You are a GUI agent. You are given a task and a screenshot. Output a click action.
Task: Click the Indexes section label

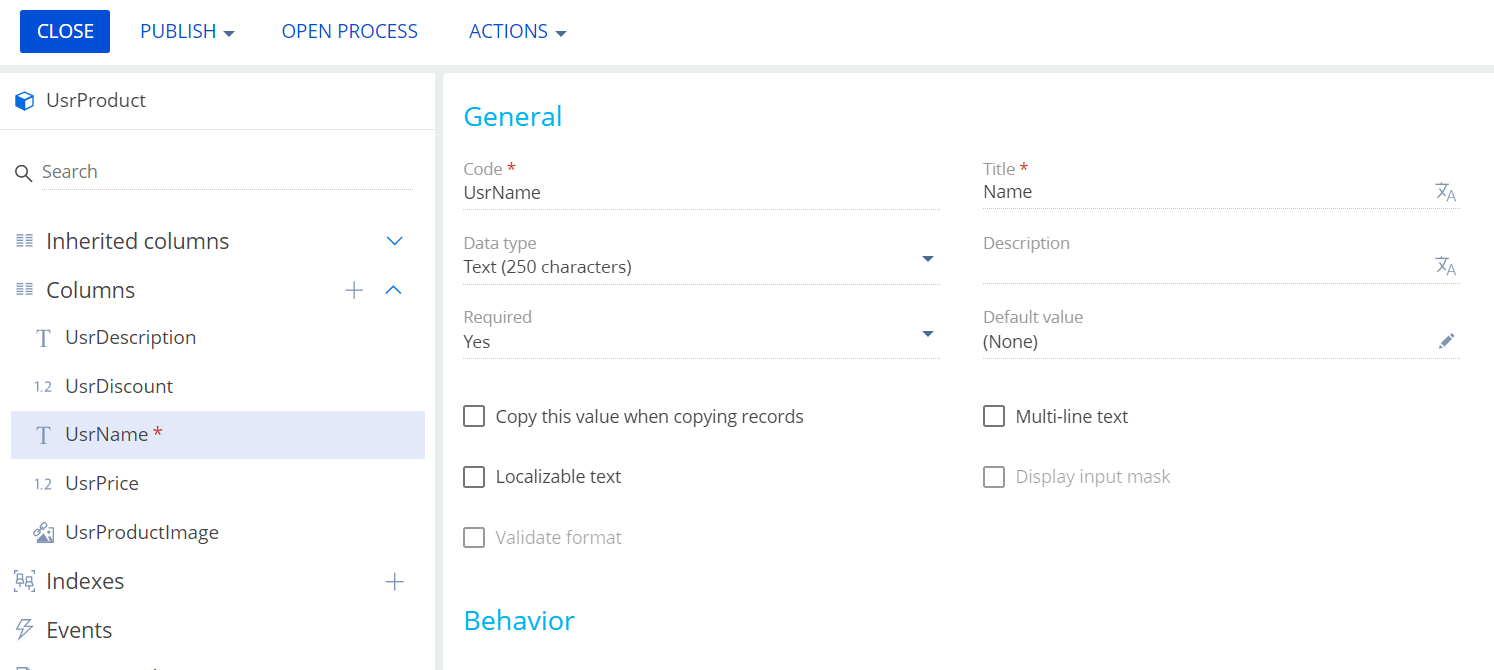(x=85, y=581)
